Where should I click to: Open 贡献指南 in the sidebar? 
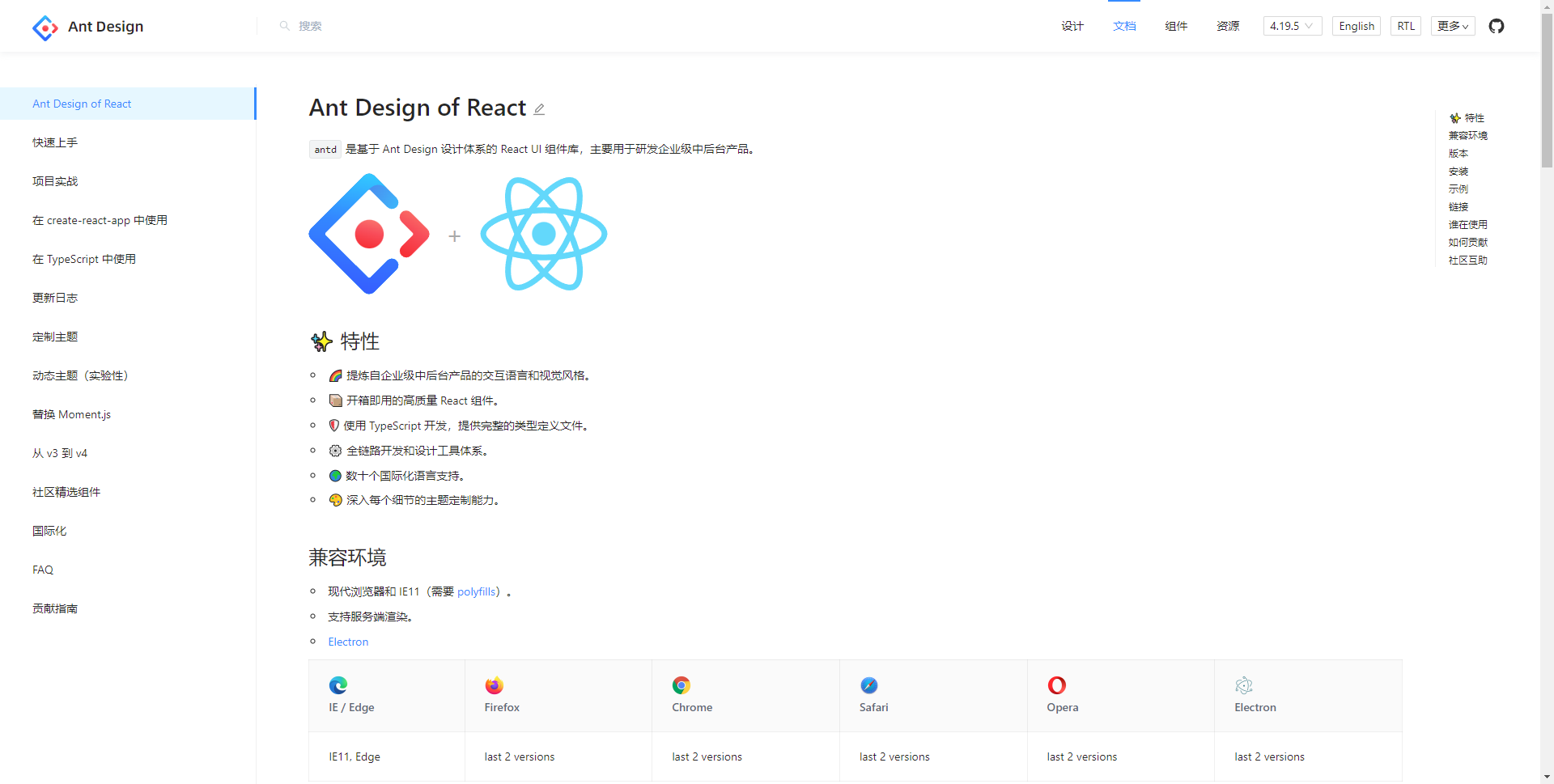[x=128, y=608]
